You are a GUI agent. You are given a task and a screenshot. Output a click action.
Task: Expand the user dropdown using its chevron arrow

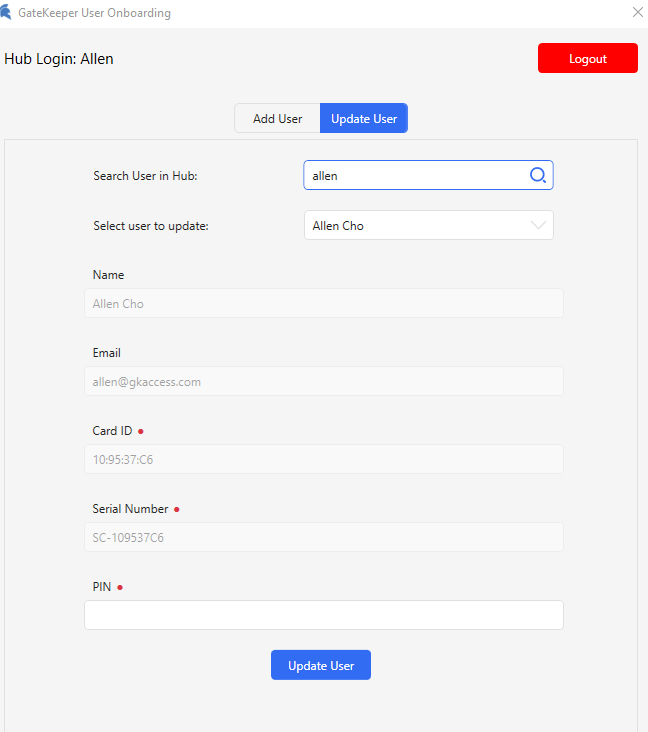(x=538, y=226)
